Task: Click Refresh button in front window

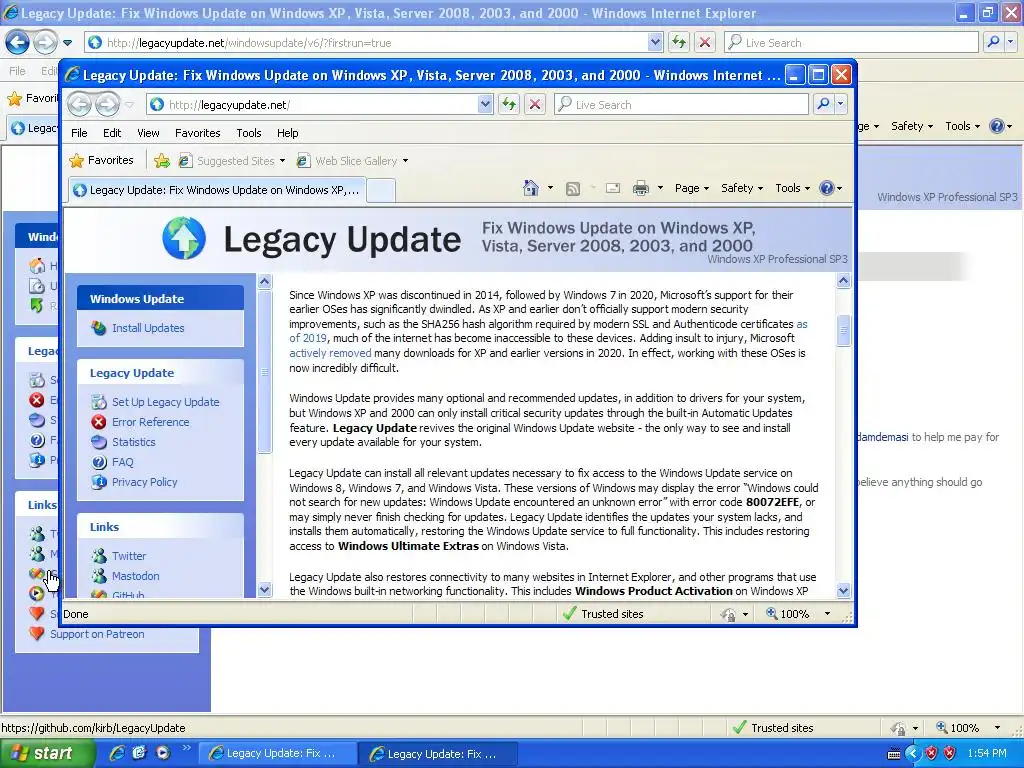Action: [509, 104]
